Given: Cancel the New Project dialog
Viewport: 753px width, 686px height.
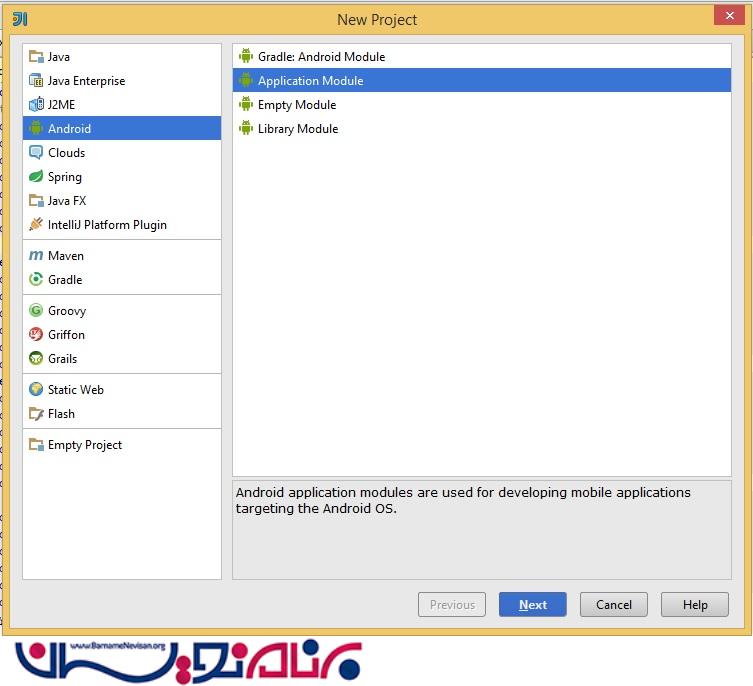Looking at the screenshot, I should click(x=613, y=605).
